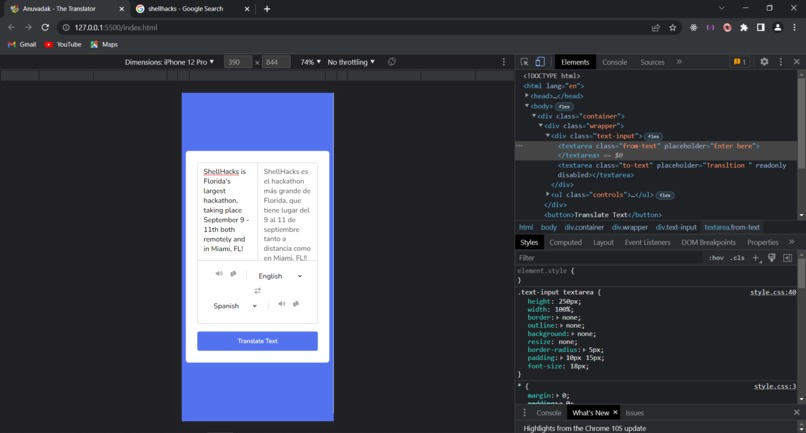Toggle the device toolbar icon
Viewport: 806px width, 433px height.
tap(540, 62)
